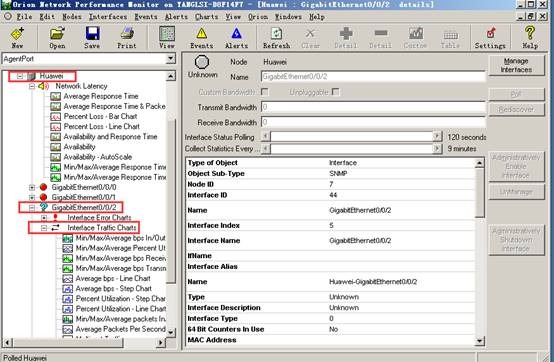The height and width of the screenshot is (362, 554).
Task: Click Administratively Enable Interface button
Action: [x=516, y=166]
